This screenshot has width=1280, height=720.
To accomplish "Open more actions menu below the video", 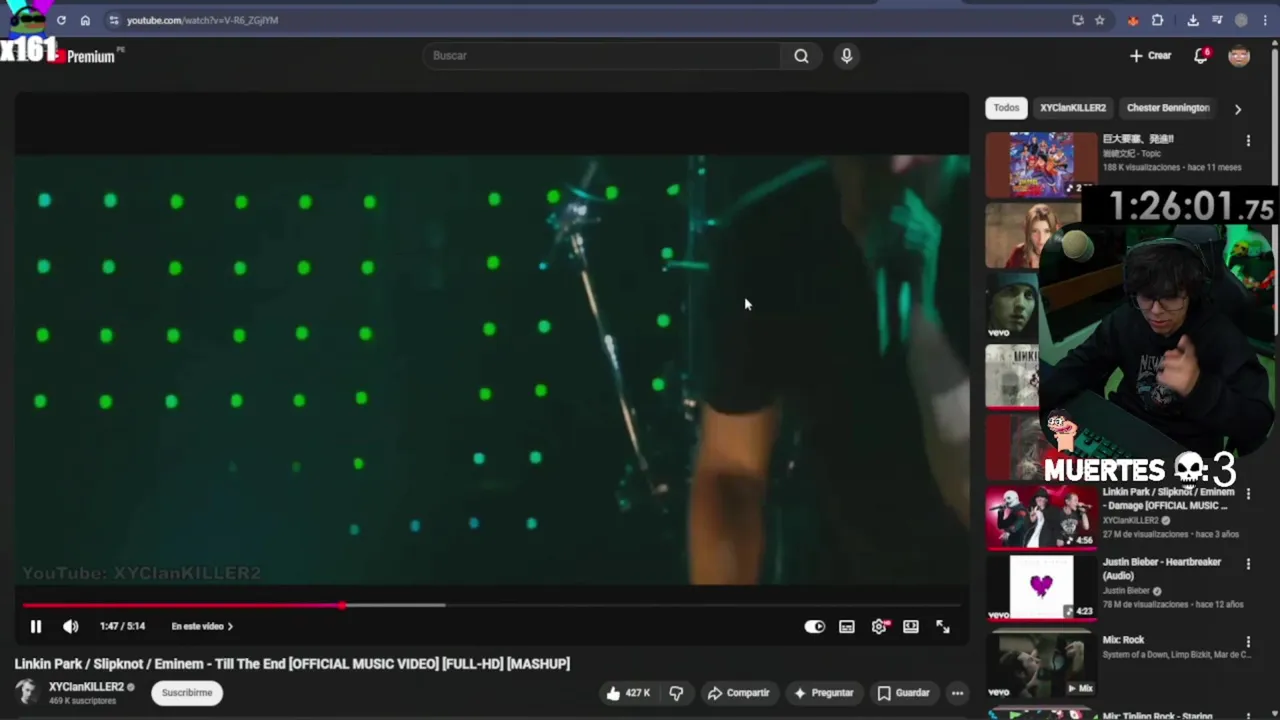I will (957, 693).
